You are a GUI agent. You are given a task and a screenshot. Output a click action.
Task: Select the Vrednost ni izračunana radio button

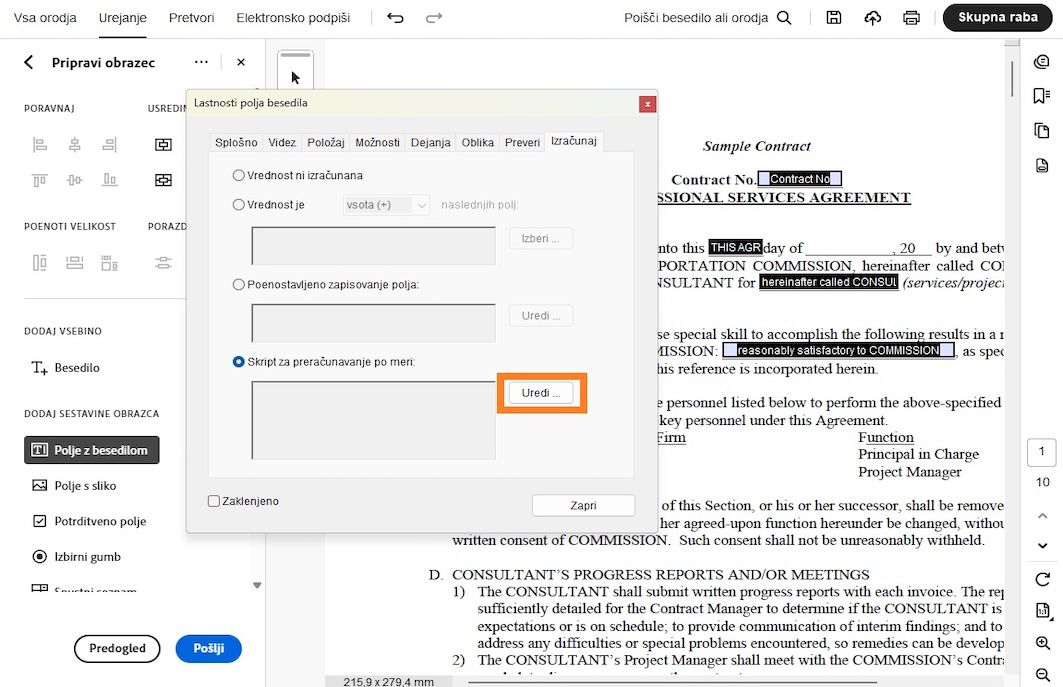238,174
